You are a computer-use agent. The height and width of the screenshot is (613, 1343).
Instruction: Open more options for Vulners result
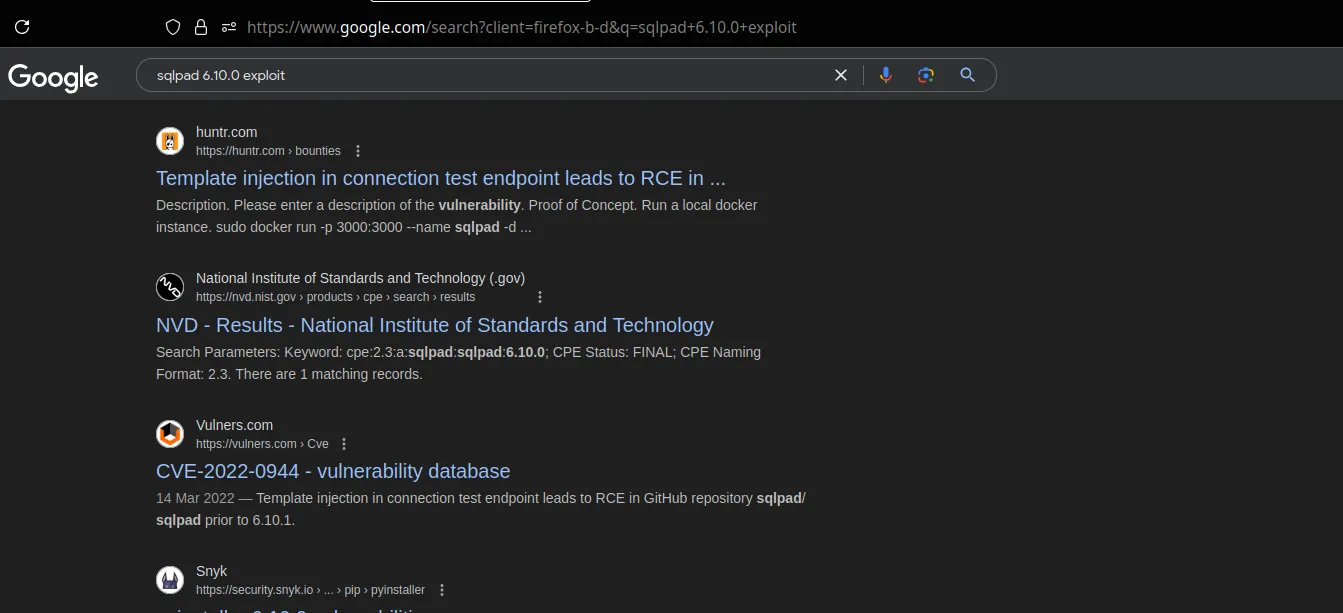click(x=344, y=444)
